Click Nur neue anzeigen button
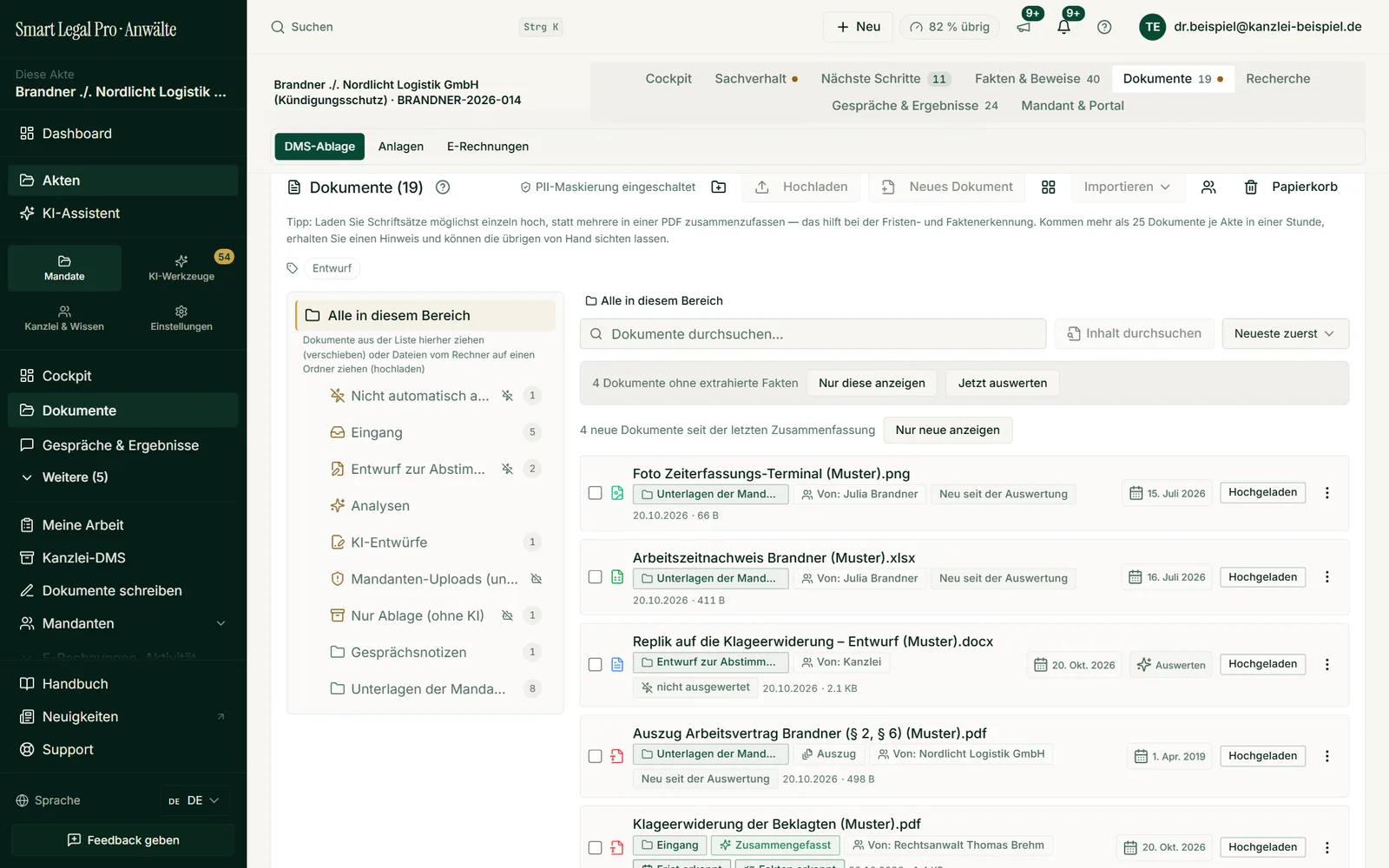This screenshot has height=868, width=1389. point(947,430)
